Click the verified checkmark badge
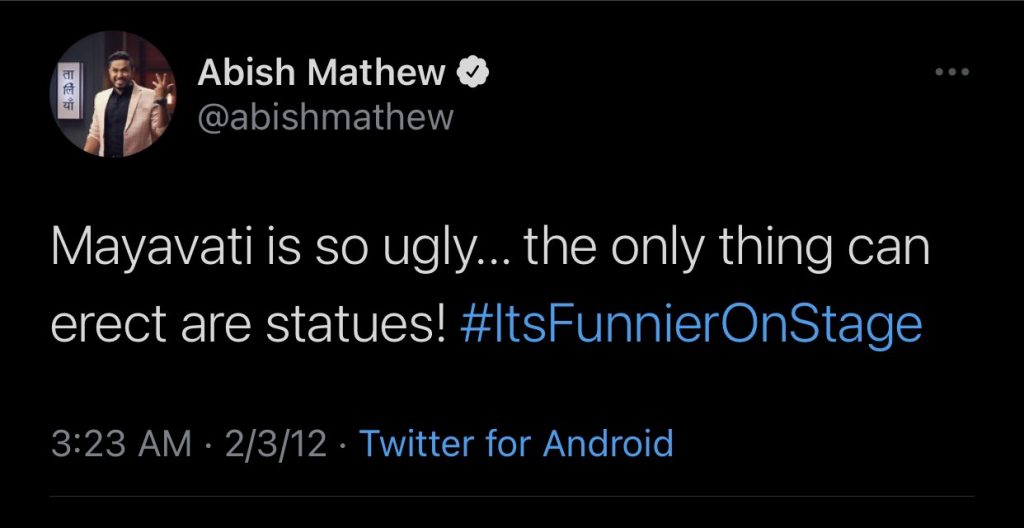 pos(471,72)
